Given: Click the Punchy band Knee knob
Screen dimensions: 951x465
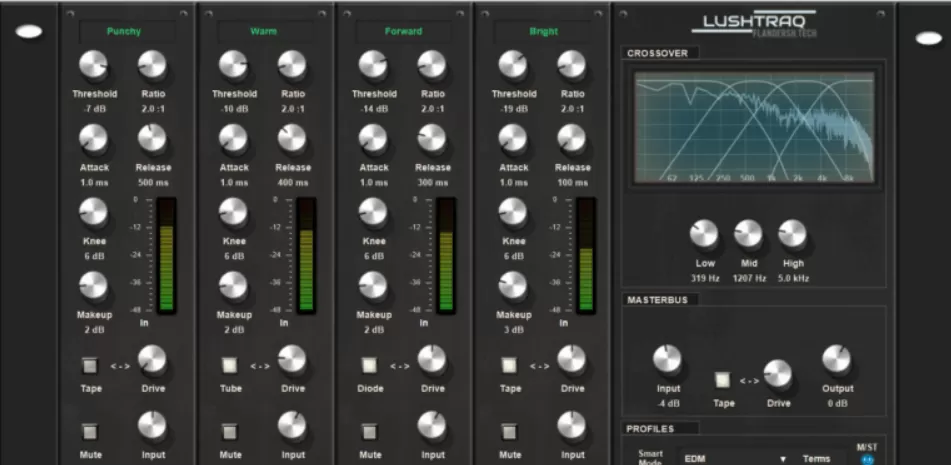Looking at the screenshot, I should coord(93,212).
